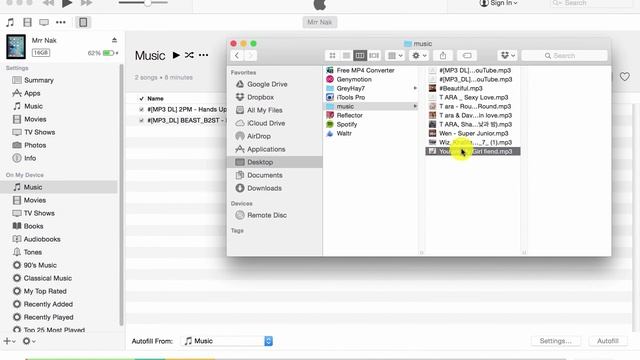
Task: Play the device Music list
Action: coord(176,55)
